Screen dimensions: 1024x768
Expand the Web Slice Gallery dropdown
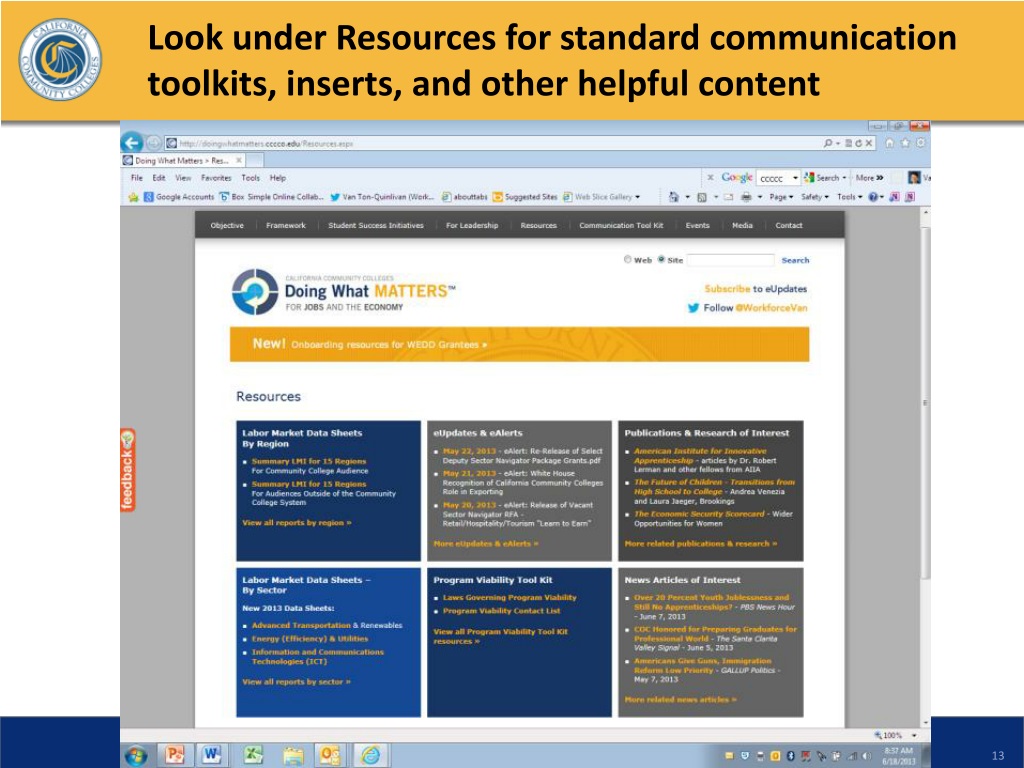637,197
